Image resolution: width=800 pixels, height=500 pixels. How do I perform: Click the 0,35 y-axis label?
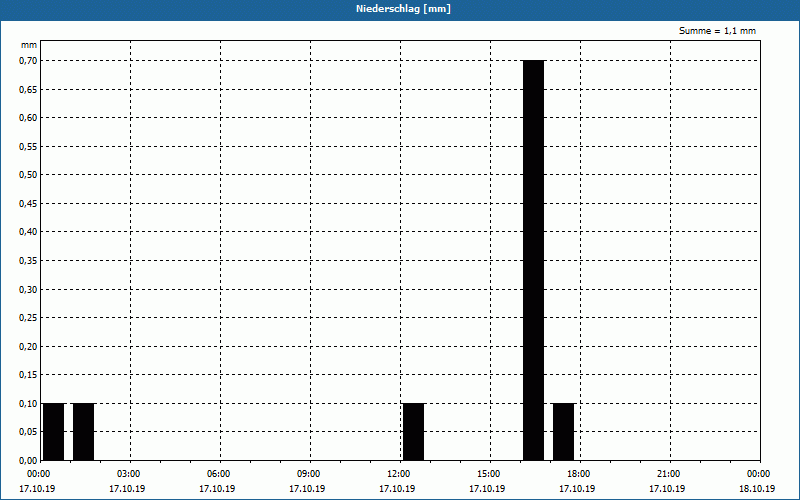tap(28, 261)
